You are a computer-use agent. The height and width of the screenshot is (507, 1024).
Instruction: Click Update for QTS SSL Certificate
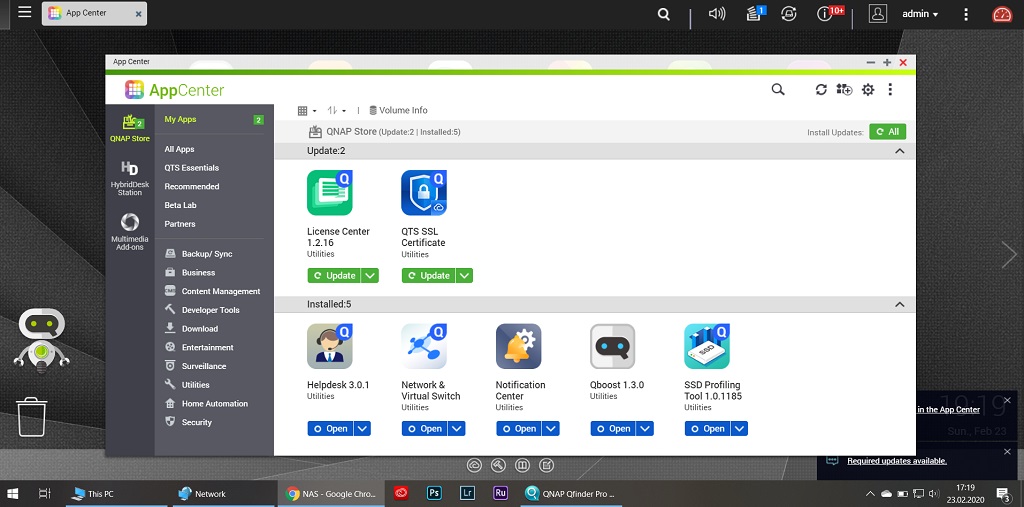[x=428, y=276]
